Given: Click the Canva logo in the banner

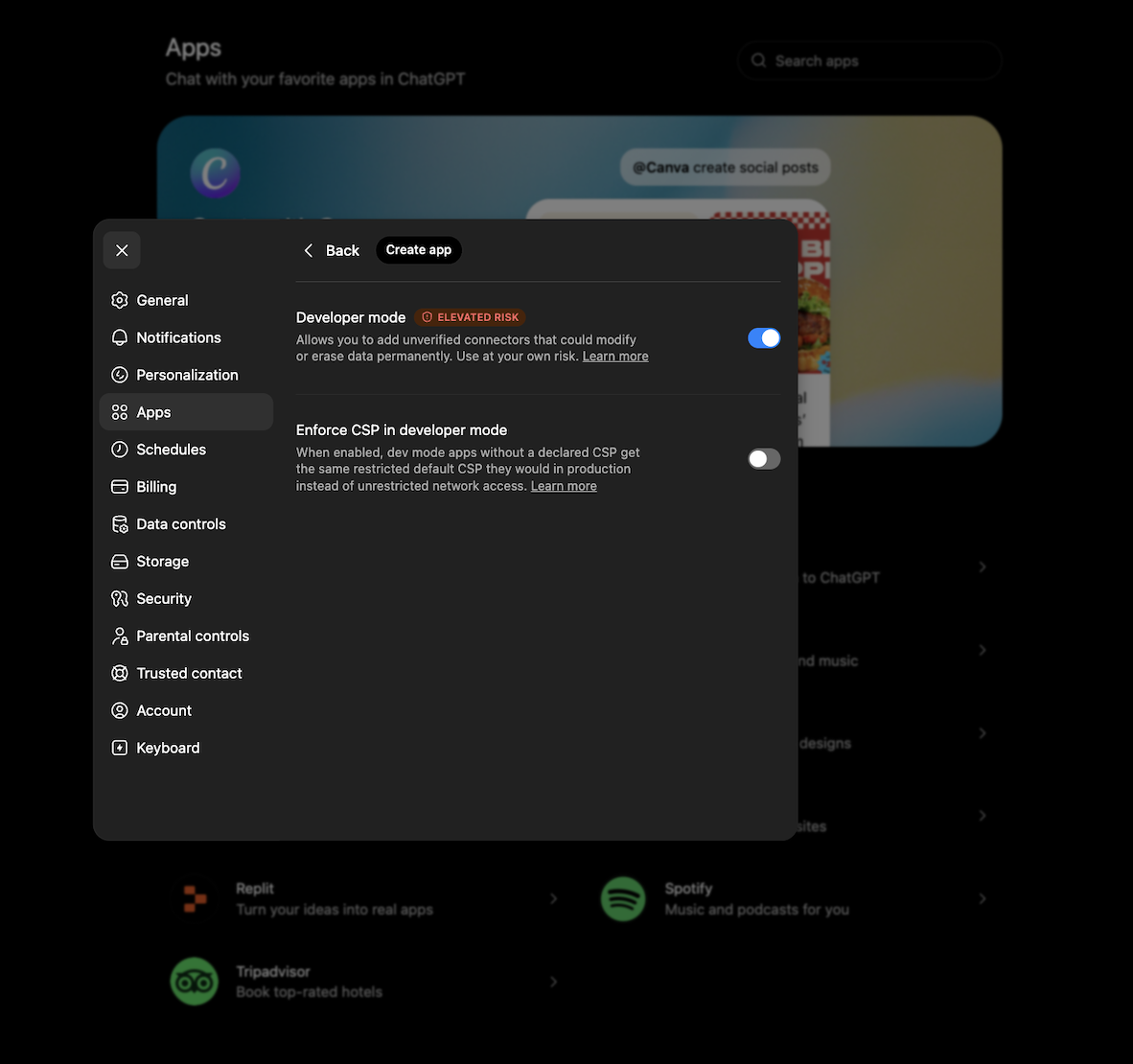Looking at the screenshot, I should 215,173.
